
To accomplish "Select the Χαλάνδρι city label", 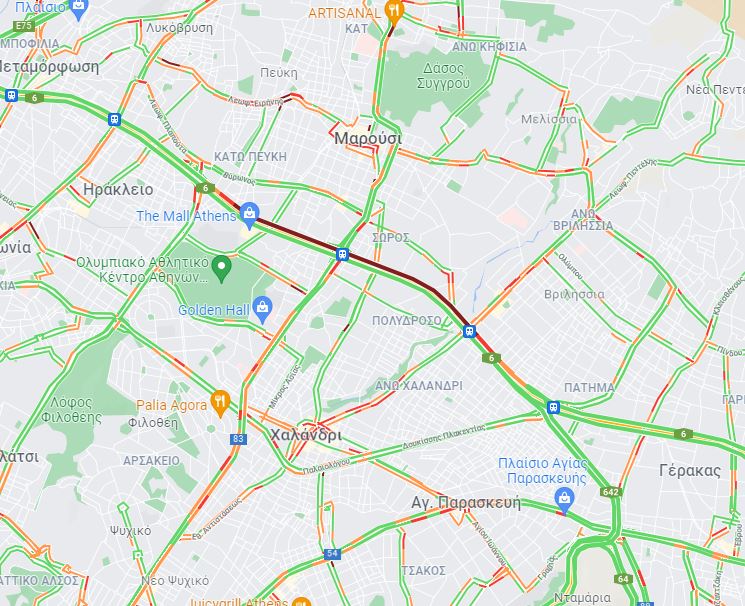I will tap(306, 434).
